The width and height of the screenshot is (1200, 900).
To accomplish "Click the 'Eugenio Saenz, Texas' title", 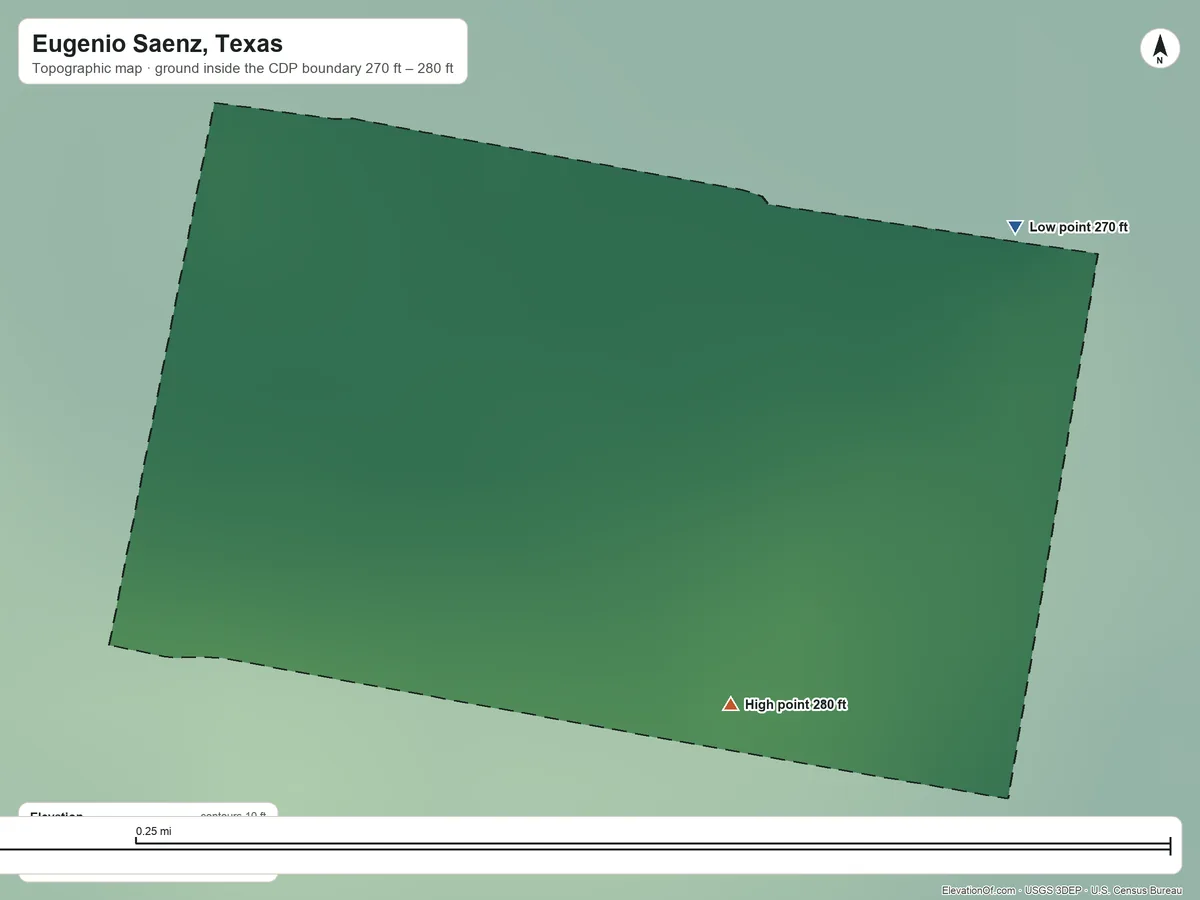I will point(157,43).
